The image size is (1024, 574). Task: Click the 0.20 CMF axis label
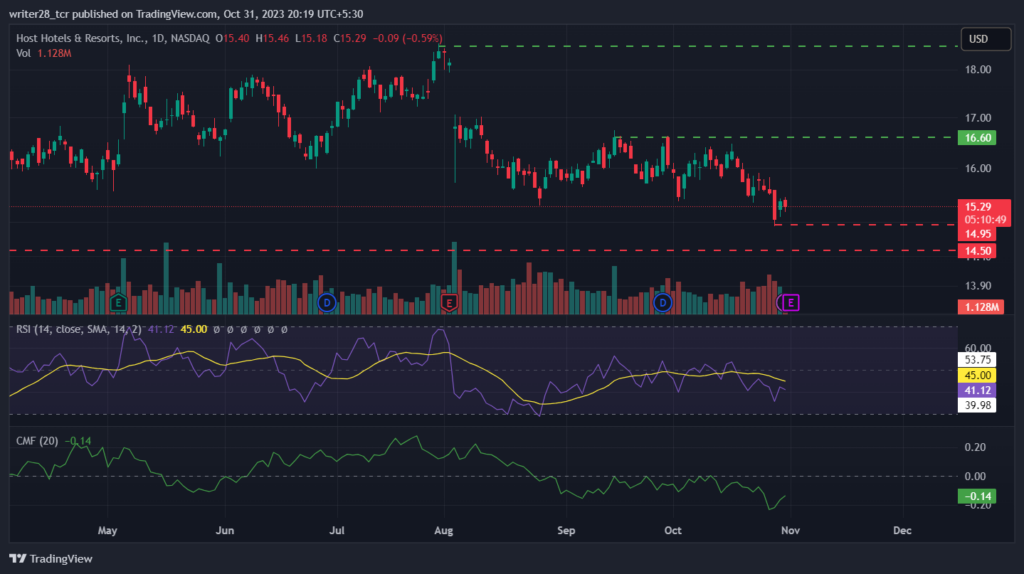pos(975,447)
